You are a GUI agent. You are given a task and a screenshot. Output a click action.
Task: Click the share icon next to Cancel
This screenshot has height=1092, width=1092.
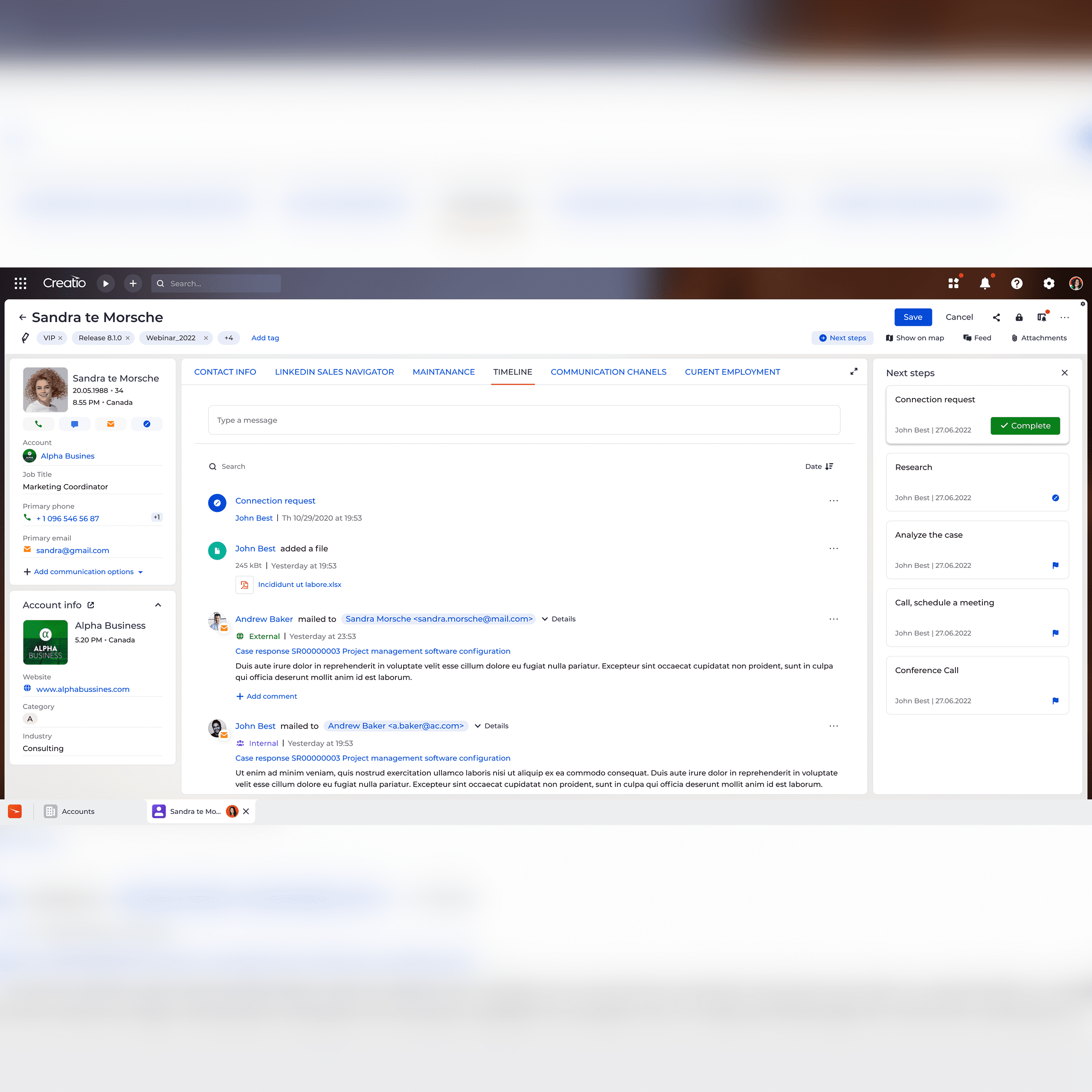tap(996, 317)
